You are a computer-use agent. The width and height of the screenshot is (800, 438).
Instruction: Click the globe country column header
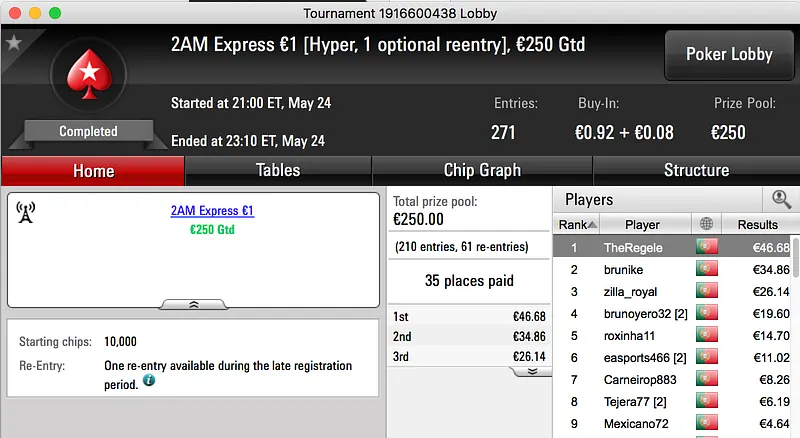[x=707, y=225]
